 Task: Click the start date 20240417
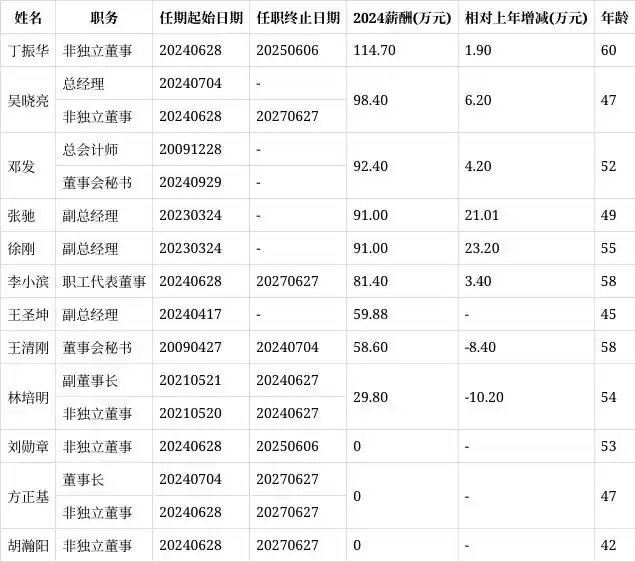pos(190,314)
